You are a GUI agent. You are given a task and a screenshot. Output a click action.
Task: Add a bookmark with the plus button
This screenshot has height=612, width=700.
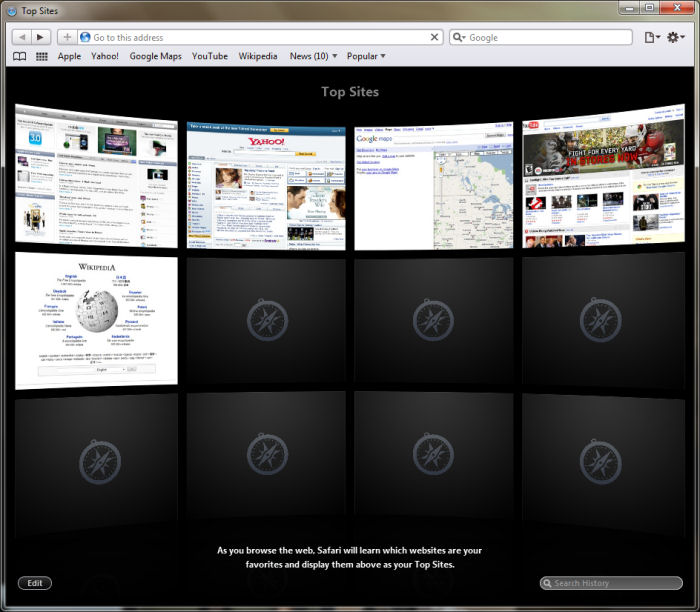[67, 37]
